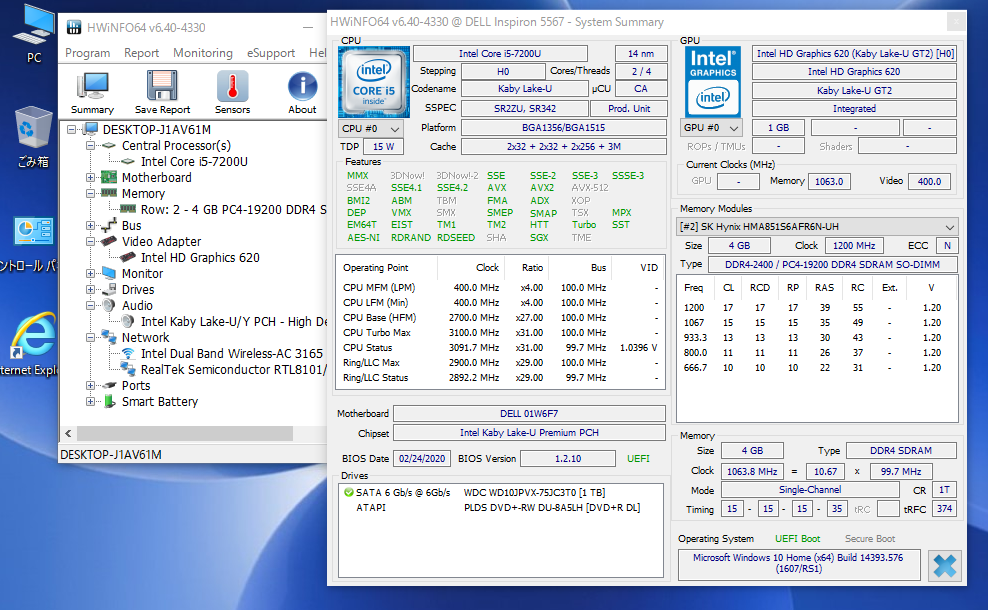Click the SR2ZU, SR342 SSPEC field

coord(525,108)
